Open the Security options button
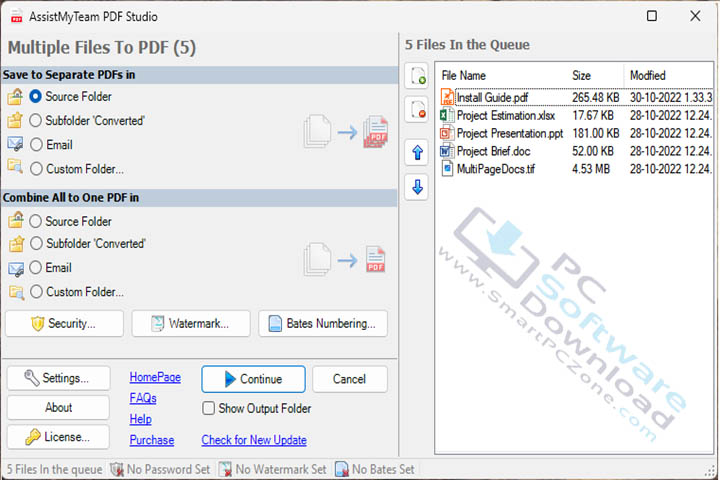The height and width of the screenshot is (480, 720). point(64,323)
